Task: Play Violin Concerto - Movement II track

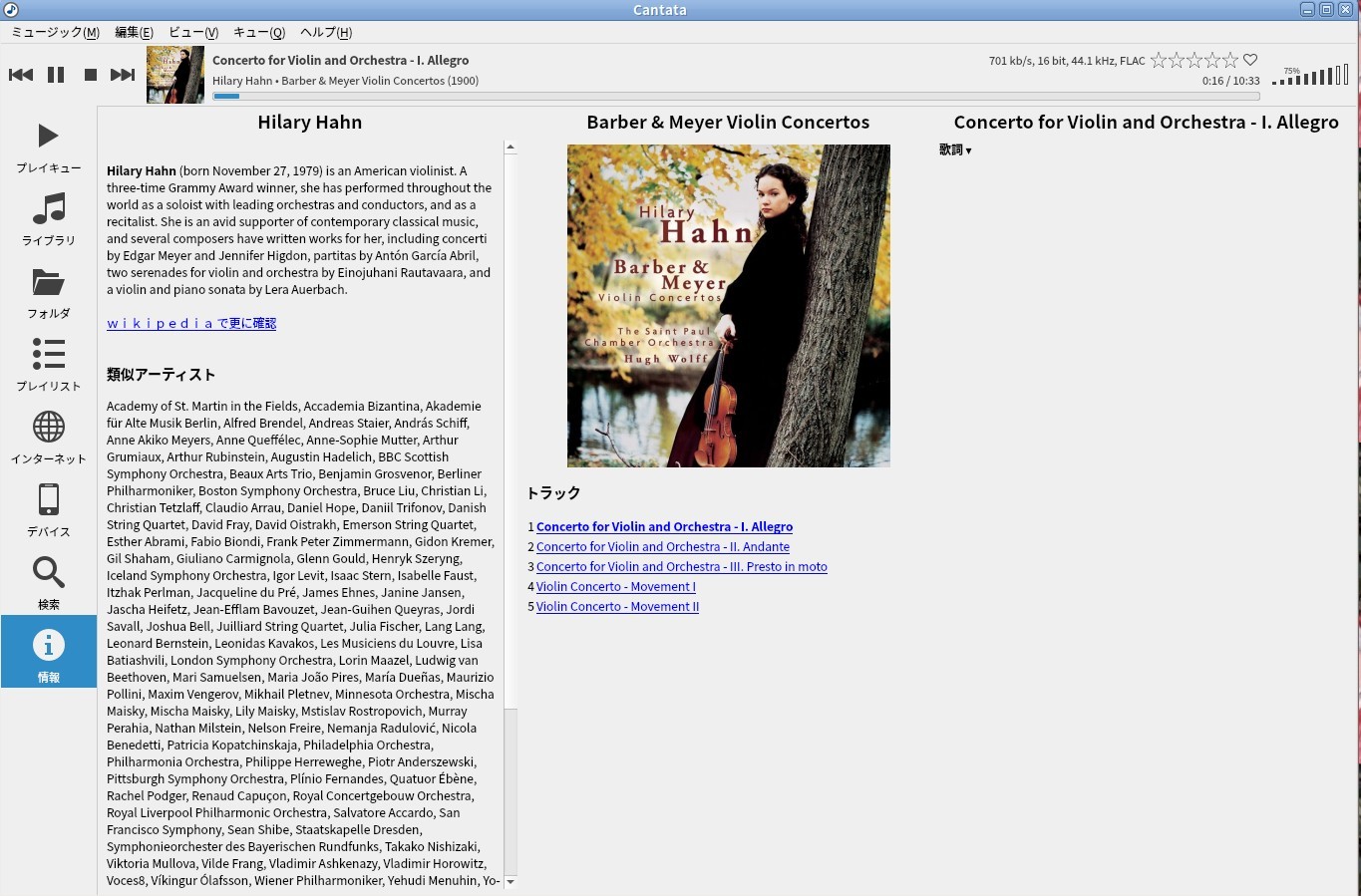Action: click(x=617, y=606)
